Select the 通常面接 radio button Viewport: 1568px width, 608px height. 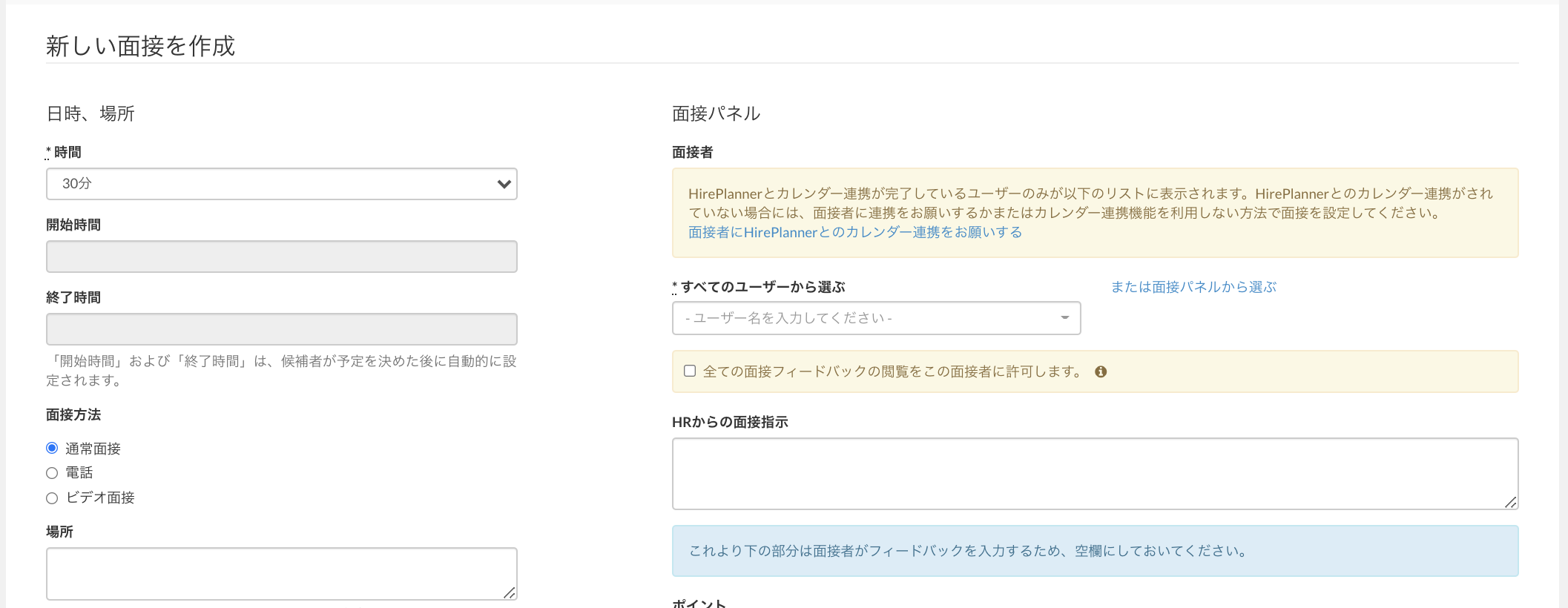point(52,448)
